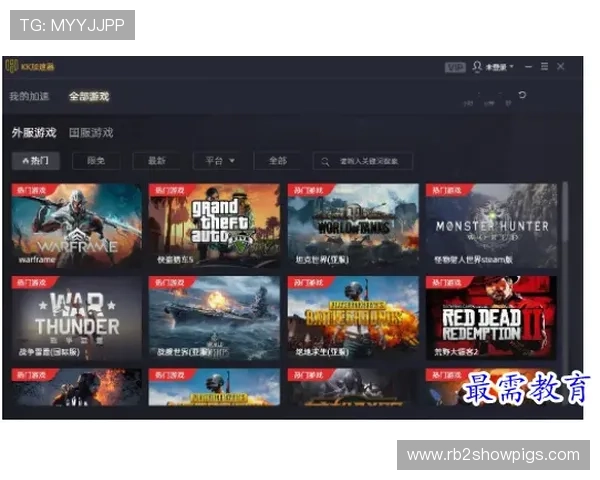Filter games by 热门
This screenshot has height=480, width=600.
pos(36,161)
